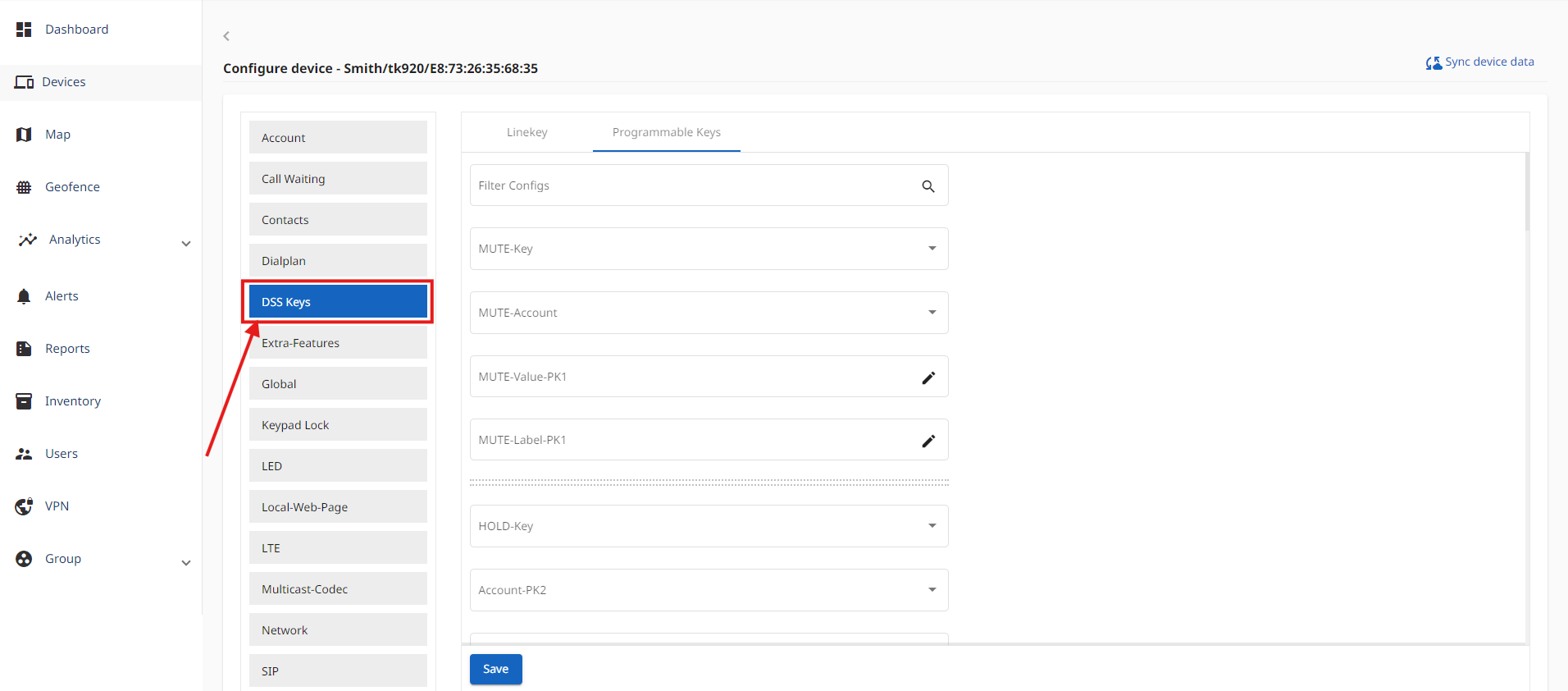Edit MUTE-Label-PK1 with pencil icon
This screenshot has width=1568, height=691.
928,441
